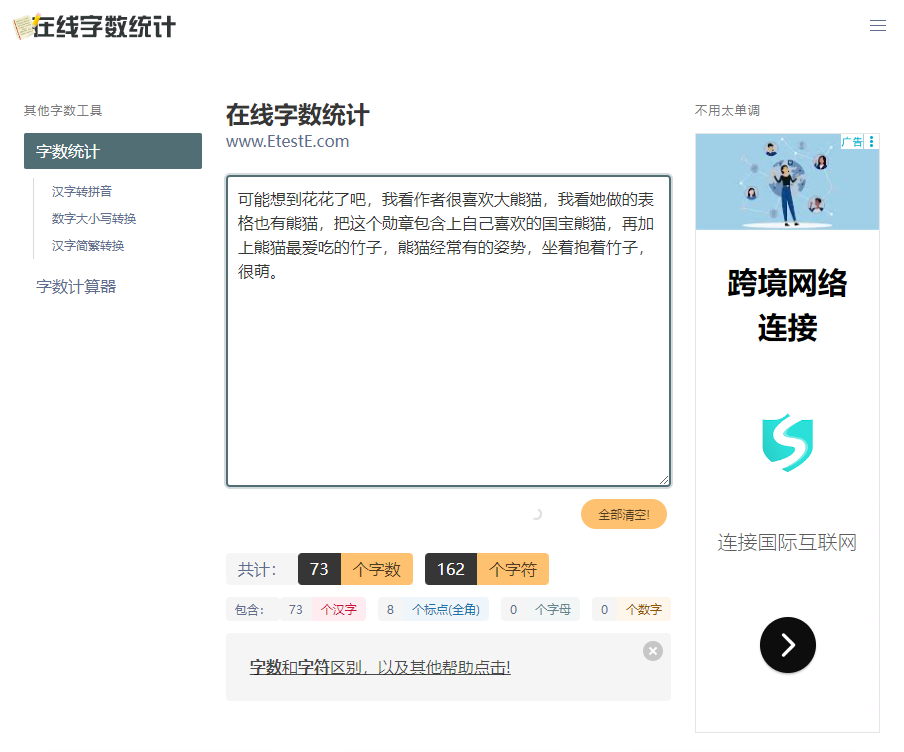This screenshot has width=904, height=752.
Task: Open the ad options three-dot icon
Action: (872, 141)
